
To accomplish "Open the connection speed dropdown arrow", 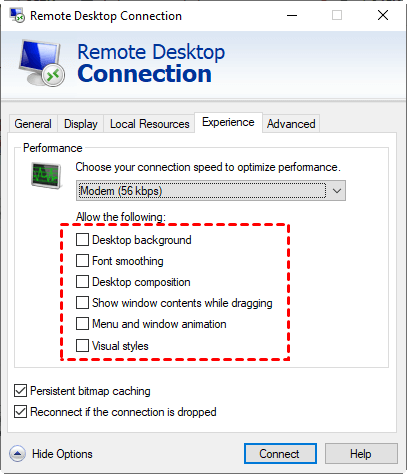I will (337, 191).
